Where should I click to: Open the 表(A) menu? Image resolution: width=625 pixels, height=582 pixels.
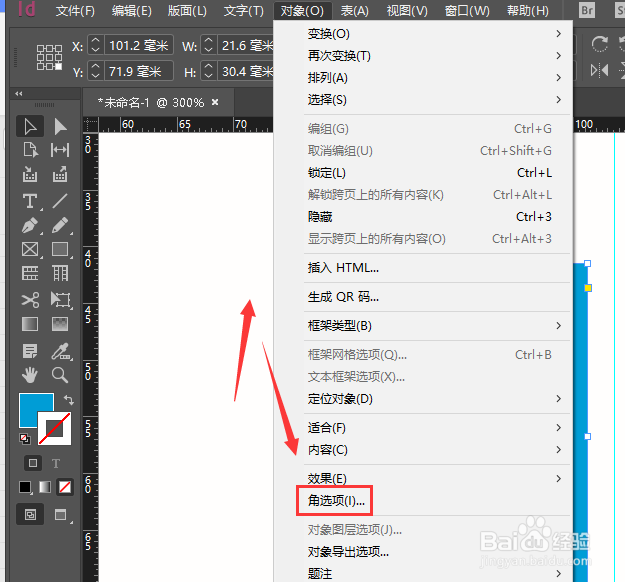click(x=354, y=11)
